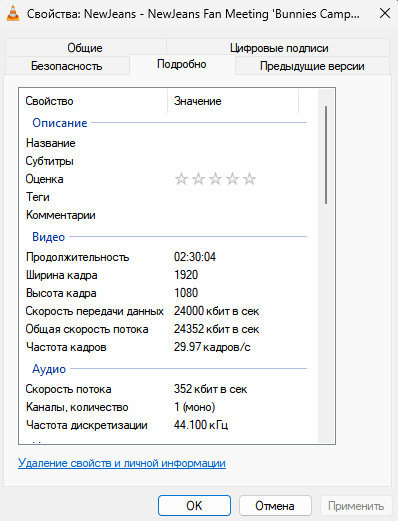Switch to the Безопасность tab
The height and width of the screenshot is (521, 398).
[x=67, y=66]
